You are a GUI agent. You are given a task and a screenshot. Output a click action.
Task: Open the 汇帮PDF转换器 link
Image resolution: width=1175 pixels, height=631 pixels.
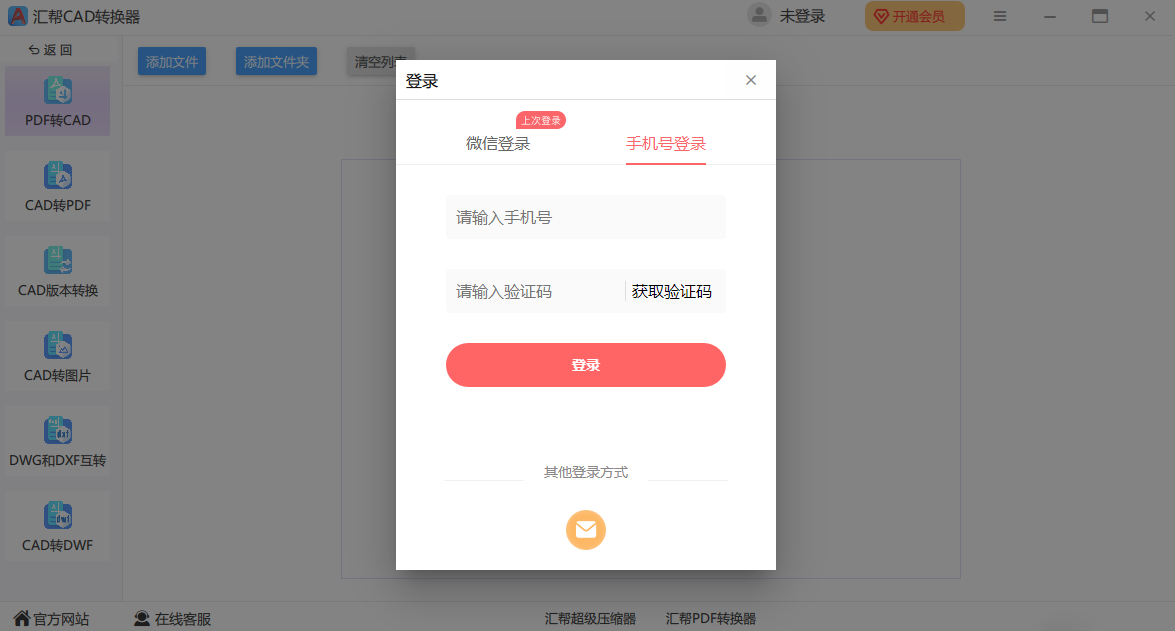pos(710,618)
